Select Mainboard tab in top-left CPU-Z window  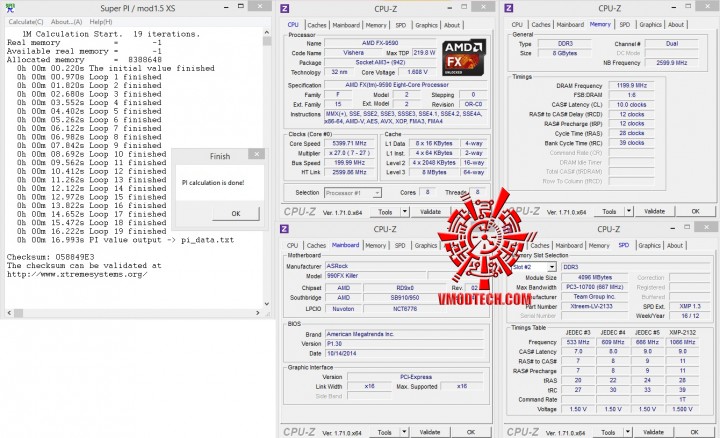(x=346, y=25)
